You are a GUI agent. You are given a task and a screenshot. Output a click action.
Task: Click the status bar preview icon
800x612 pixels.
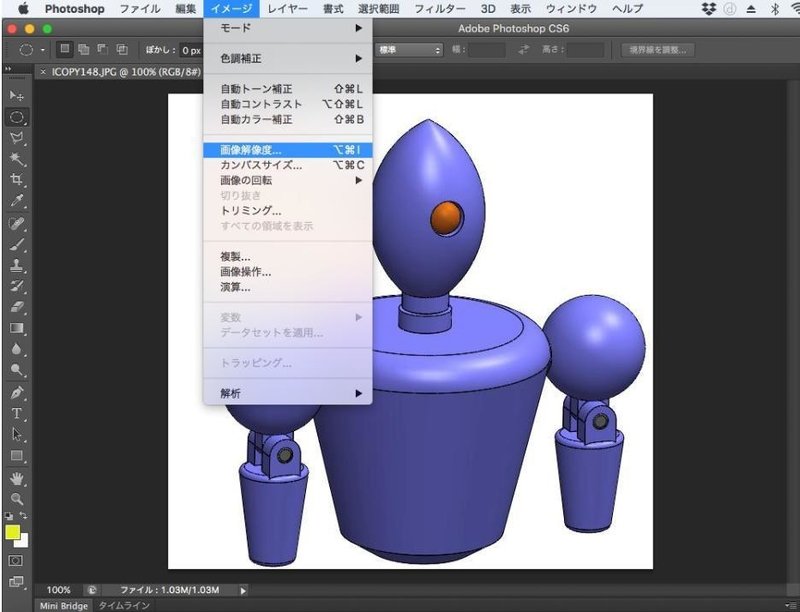(91, 590)
